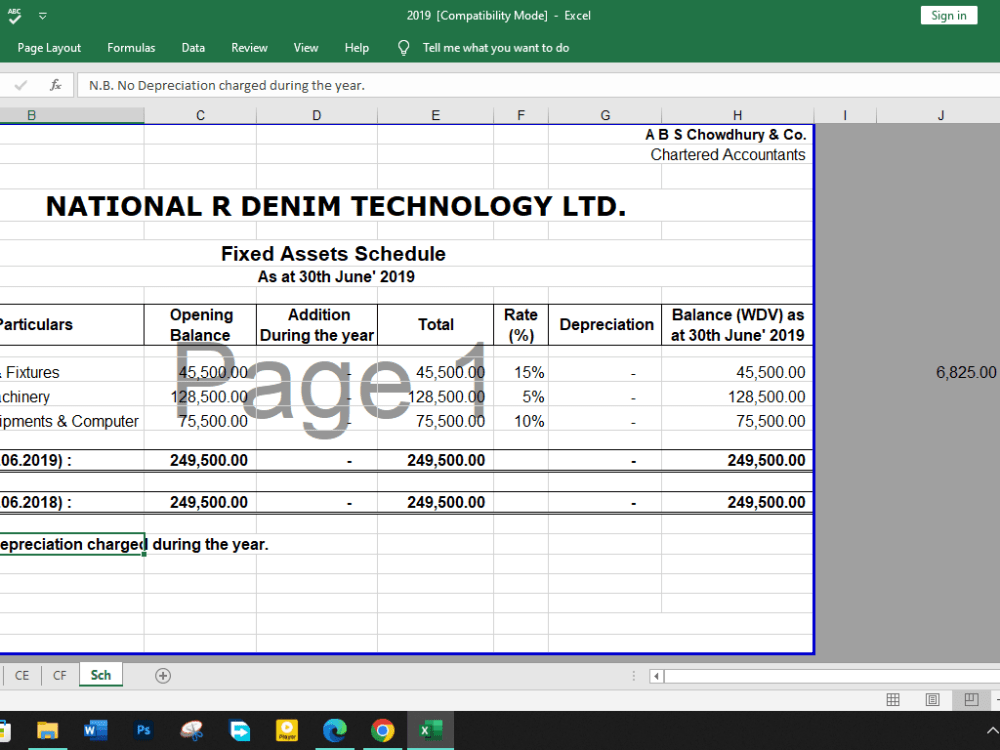
Task: Select column B header
Action: 71,115
